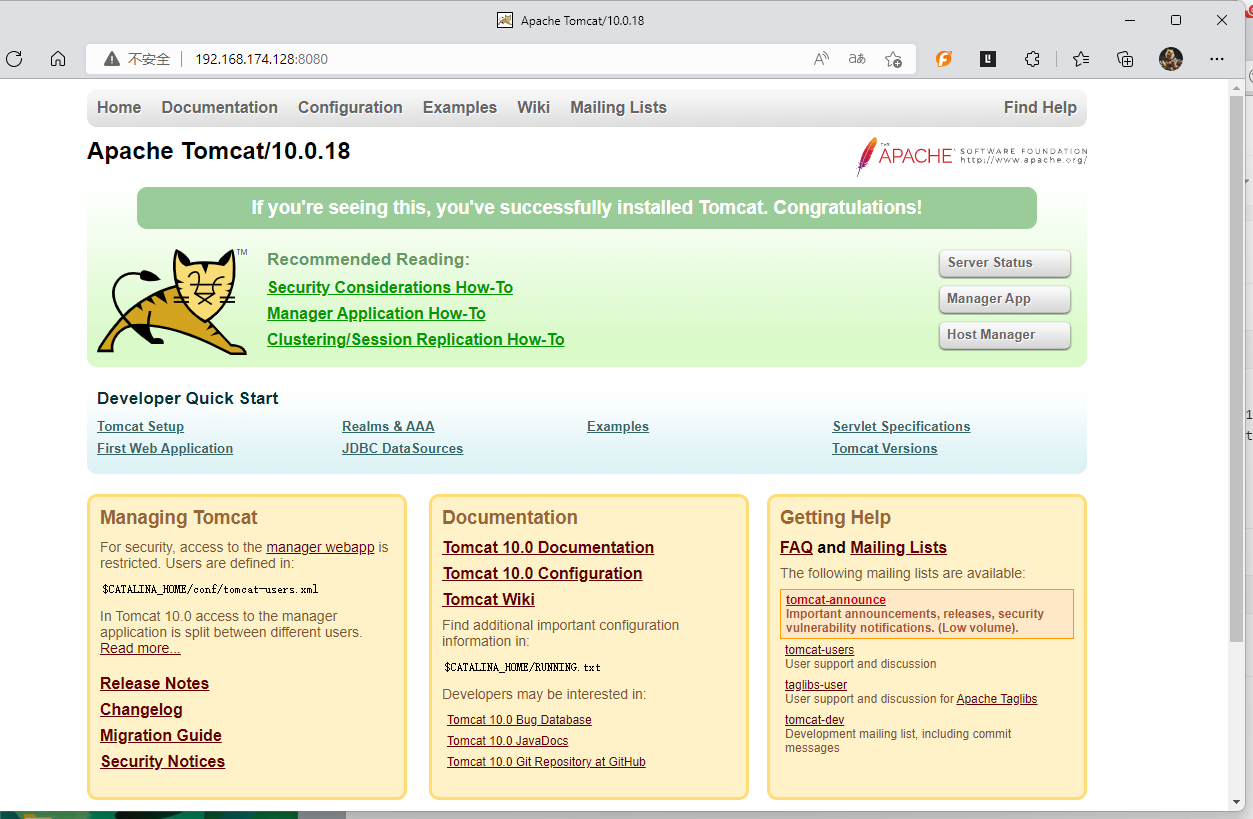
Task: Click $CATALINA_HOME/RUNNING.txt text
Action: (x=522, y=667)
